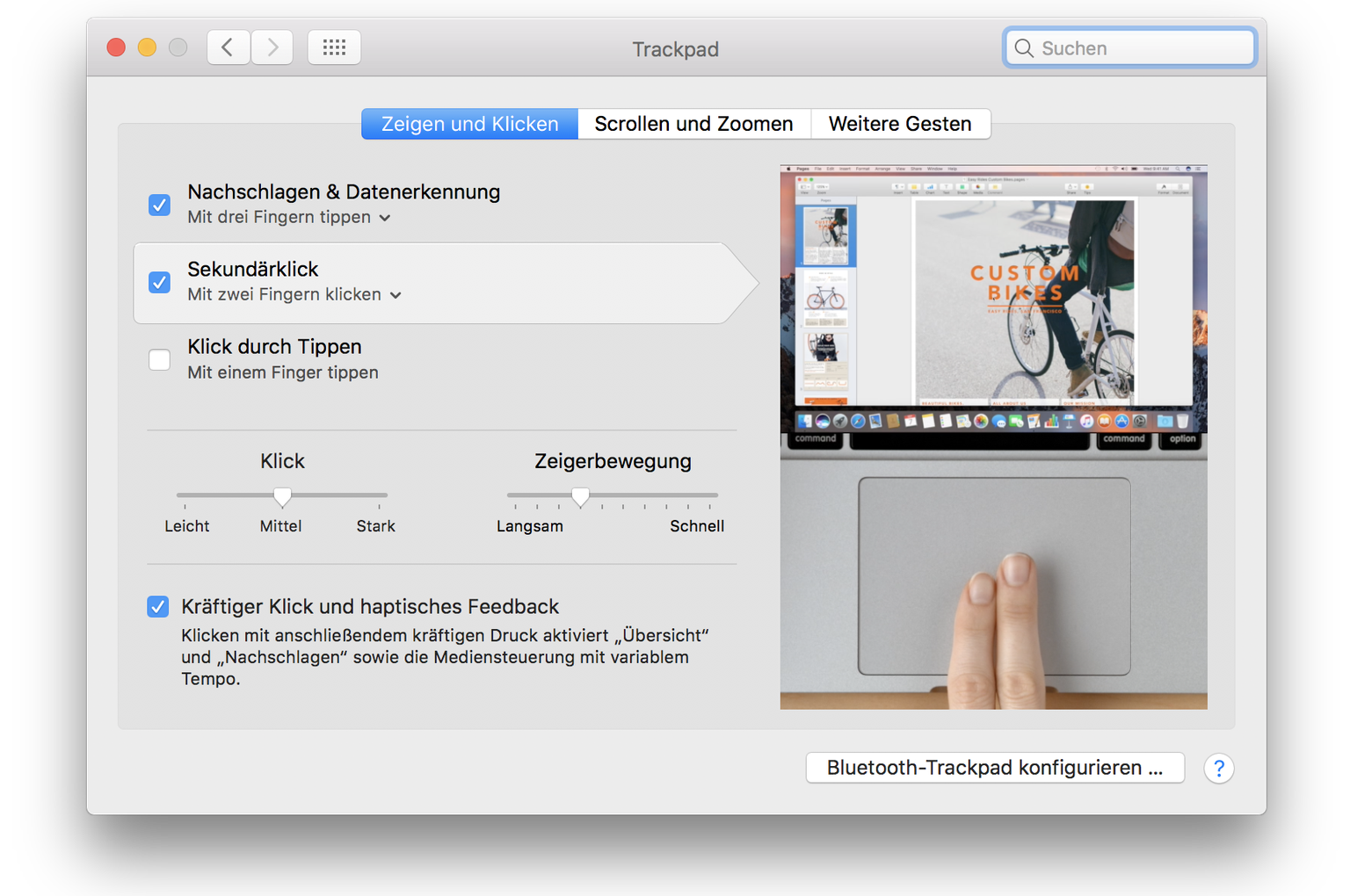The height and width of the screenshot is (896, 1350).
Task: Select the Zeigen und Klicken tab
Action: 469,124
